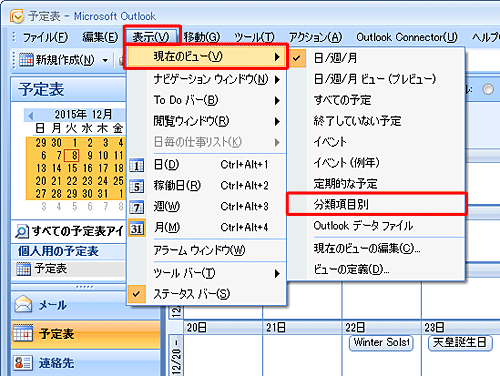Screen dimensions: 500x376
Task: Choose 日/週/月 ビュー (プレビュー)
Action: point(377,79)
